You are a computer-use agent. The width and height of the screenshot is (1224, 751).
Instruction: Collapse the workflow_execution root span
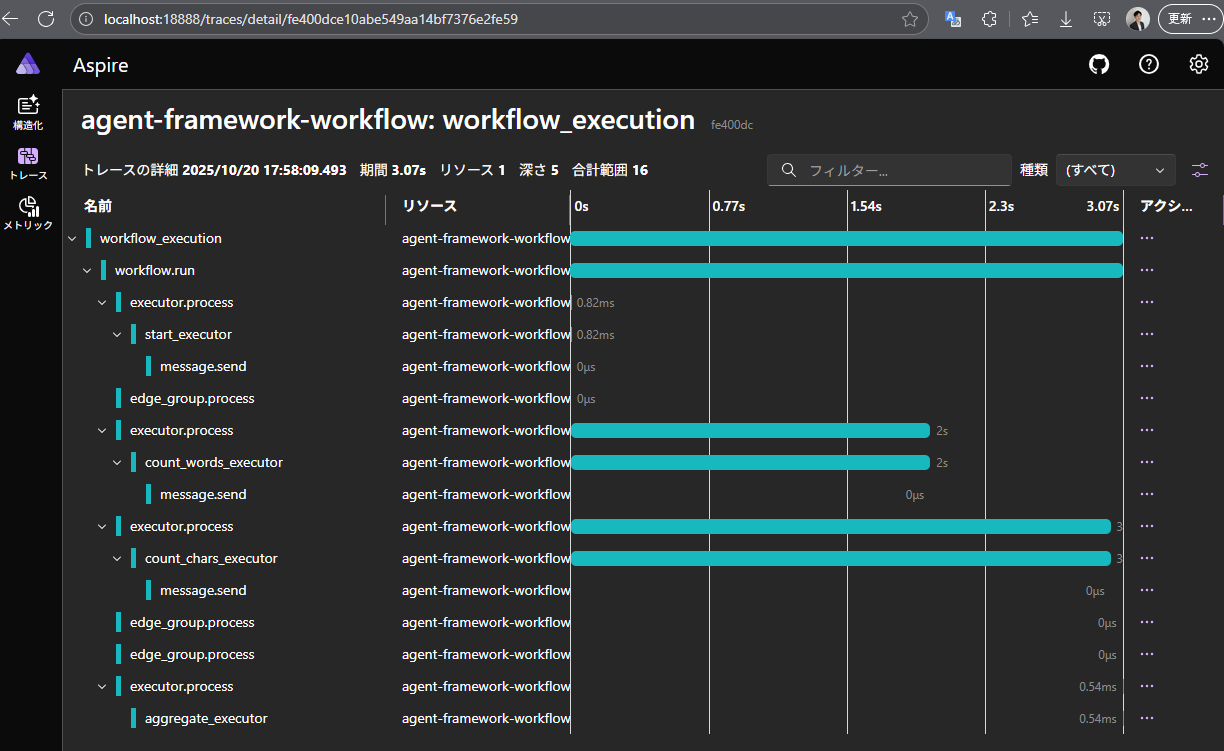coord(72,239)
